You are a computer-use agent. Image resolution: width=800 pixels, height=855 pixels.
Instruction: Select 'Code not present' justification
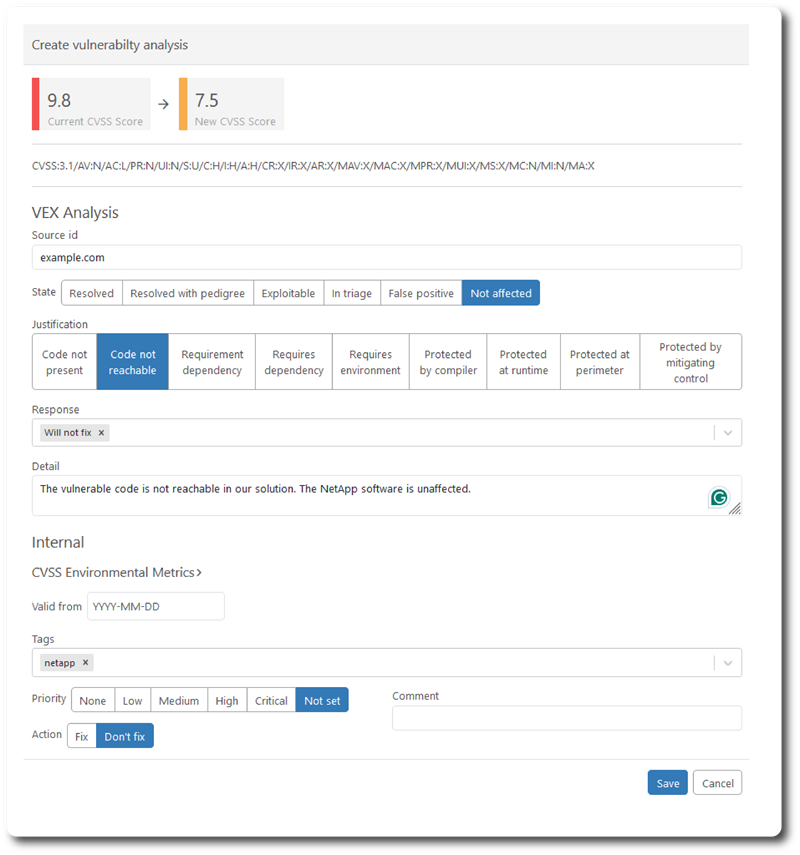pyautogui.click(x=64, y=362)
